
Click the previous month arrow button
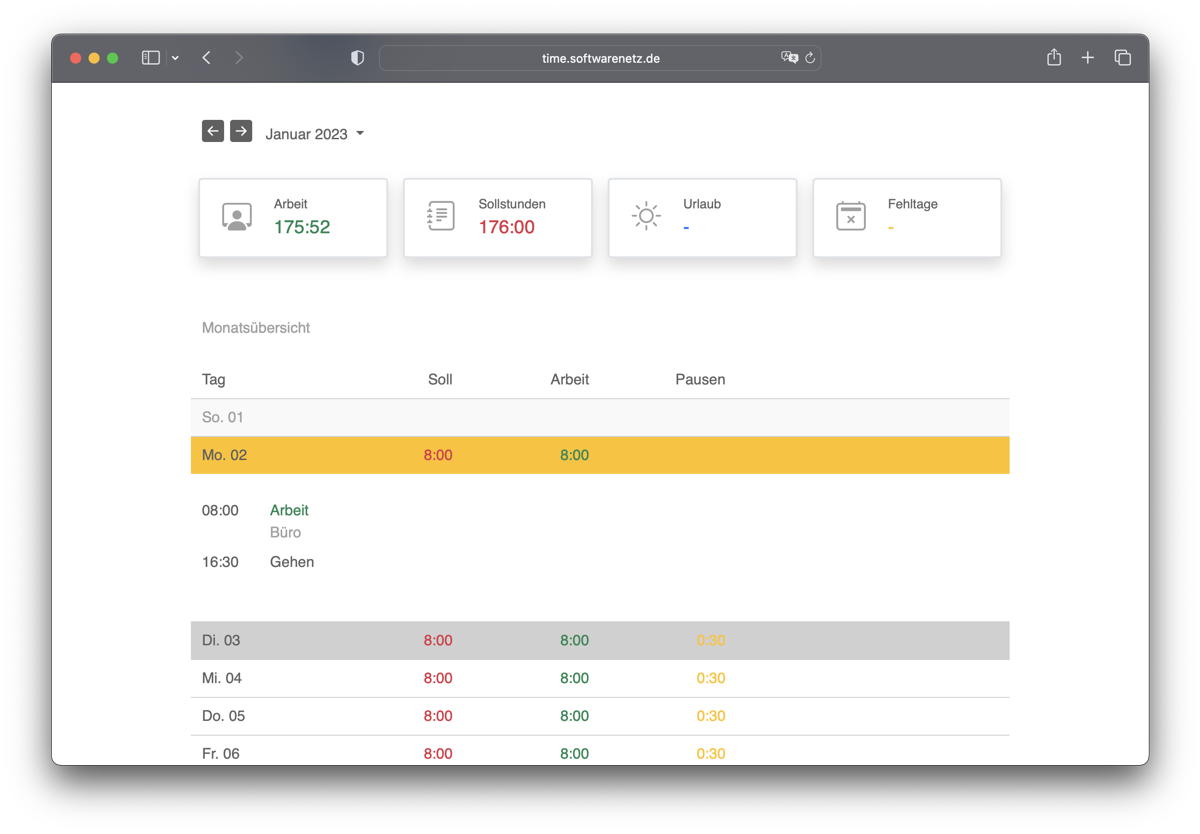pos(213,131)
